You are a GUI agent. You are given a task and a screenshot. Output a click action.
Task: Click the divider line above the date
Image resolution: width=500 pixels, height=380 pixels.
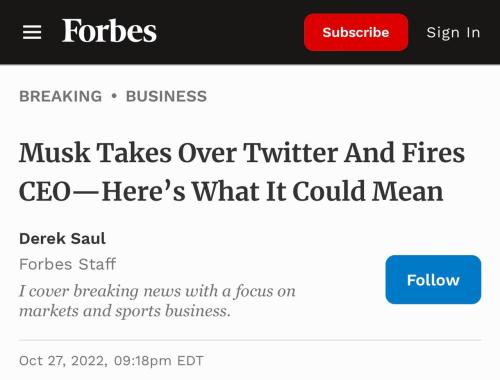(250, 340)
